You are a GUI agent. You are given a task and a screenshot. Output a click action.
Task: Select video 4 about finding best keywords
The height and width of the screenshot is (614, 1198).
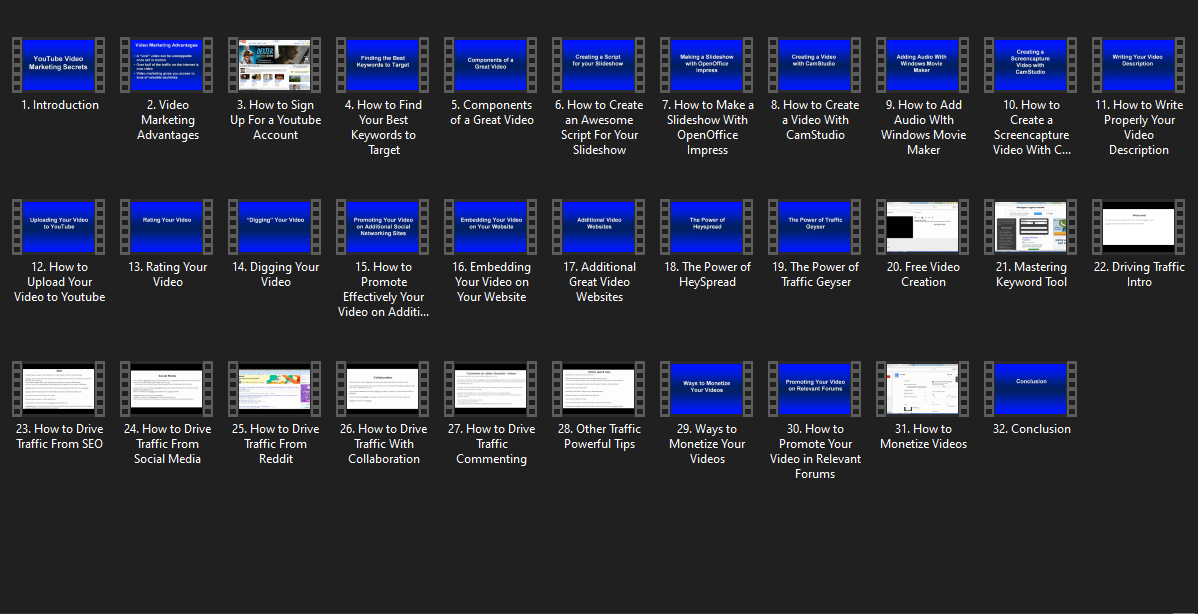coord(384,65)
